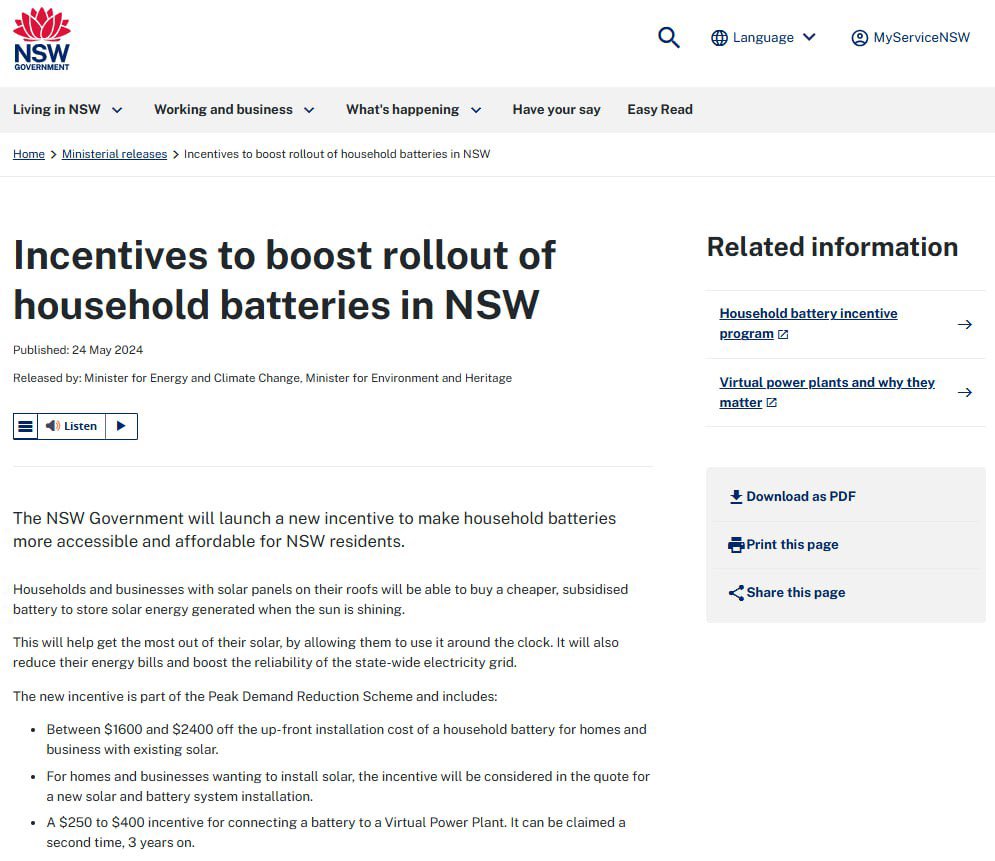Click the article headline about household batteries
Viewport: 995px width, 861px height.
284,280
